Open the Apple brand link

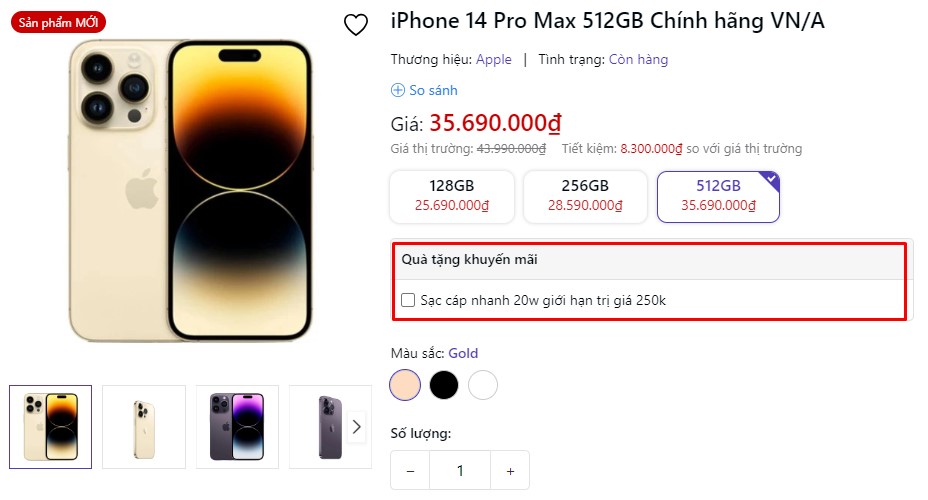(494, 59)
